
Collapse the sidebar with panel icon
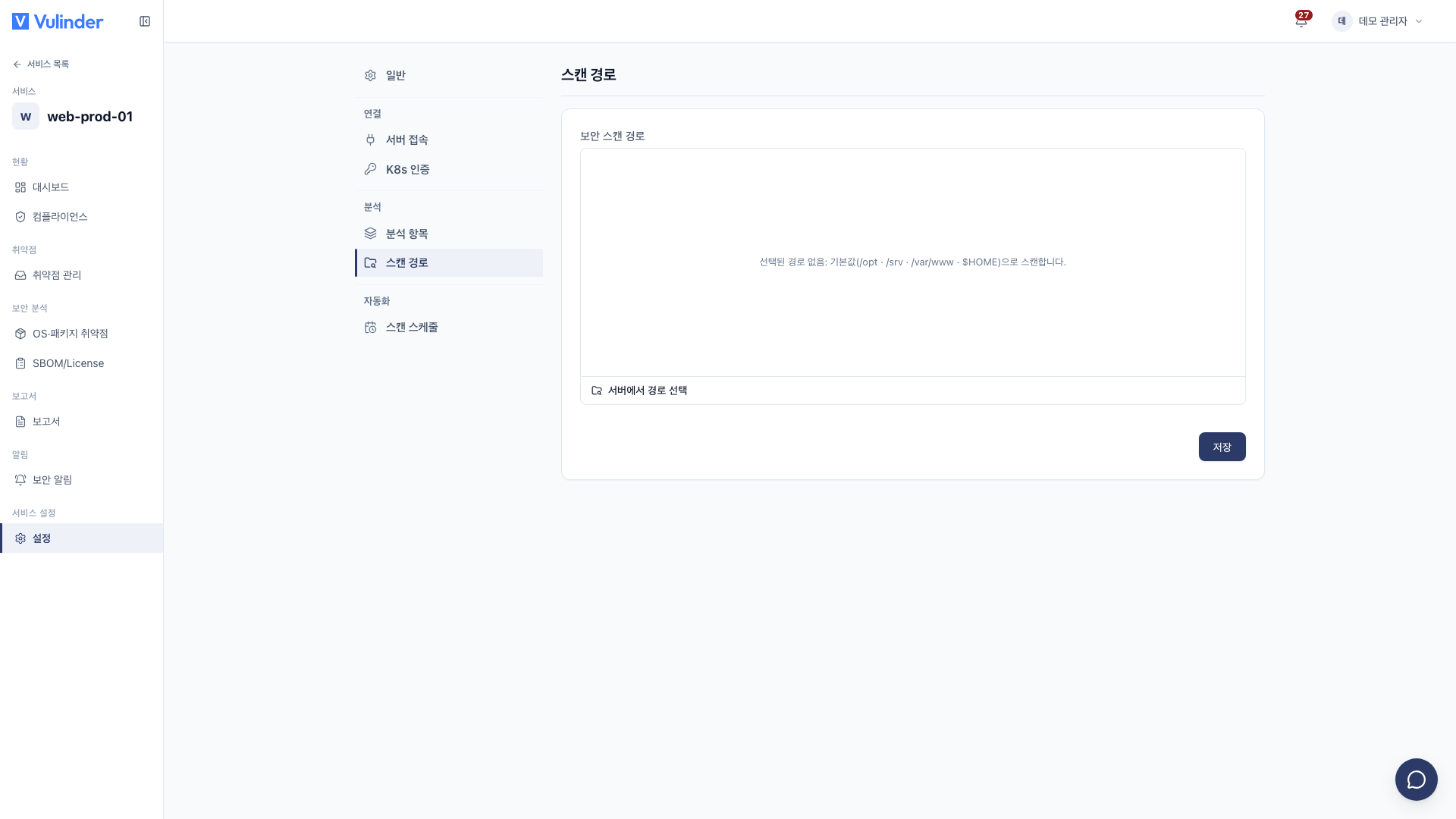(145, 21)
